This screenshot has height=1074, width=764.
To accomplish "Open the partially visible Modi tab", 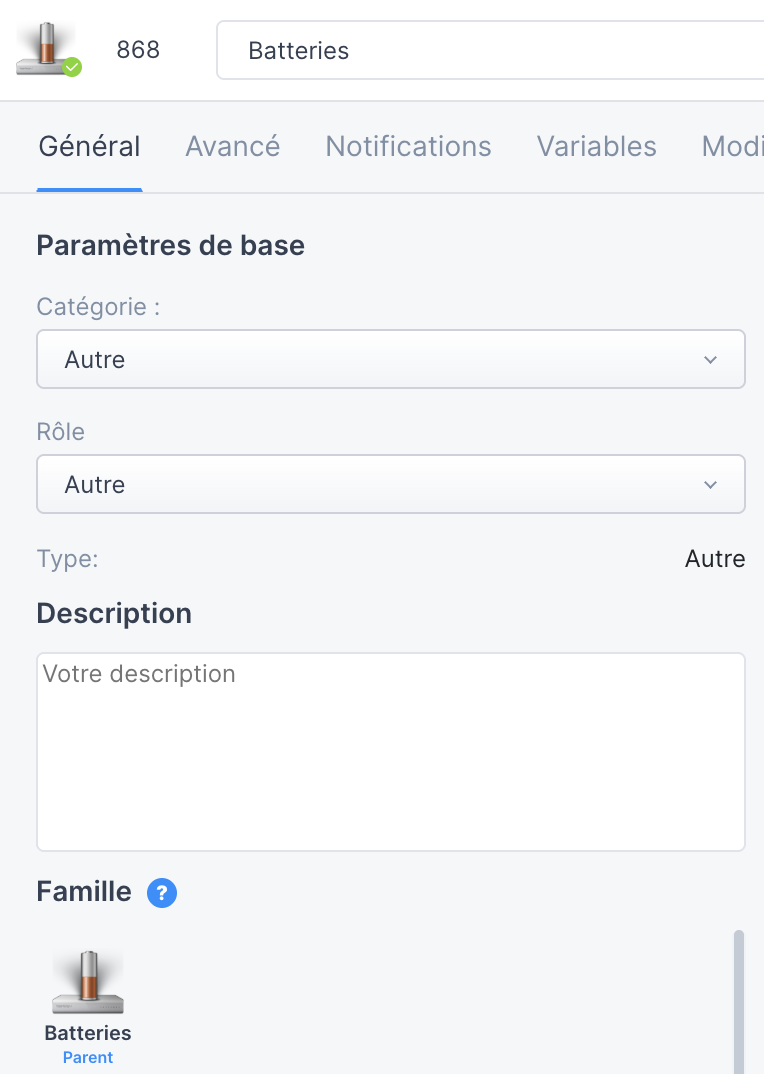I will 732,147.
